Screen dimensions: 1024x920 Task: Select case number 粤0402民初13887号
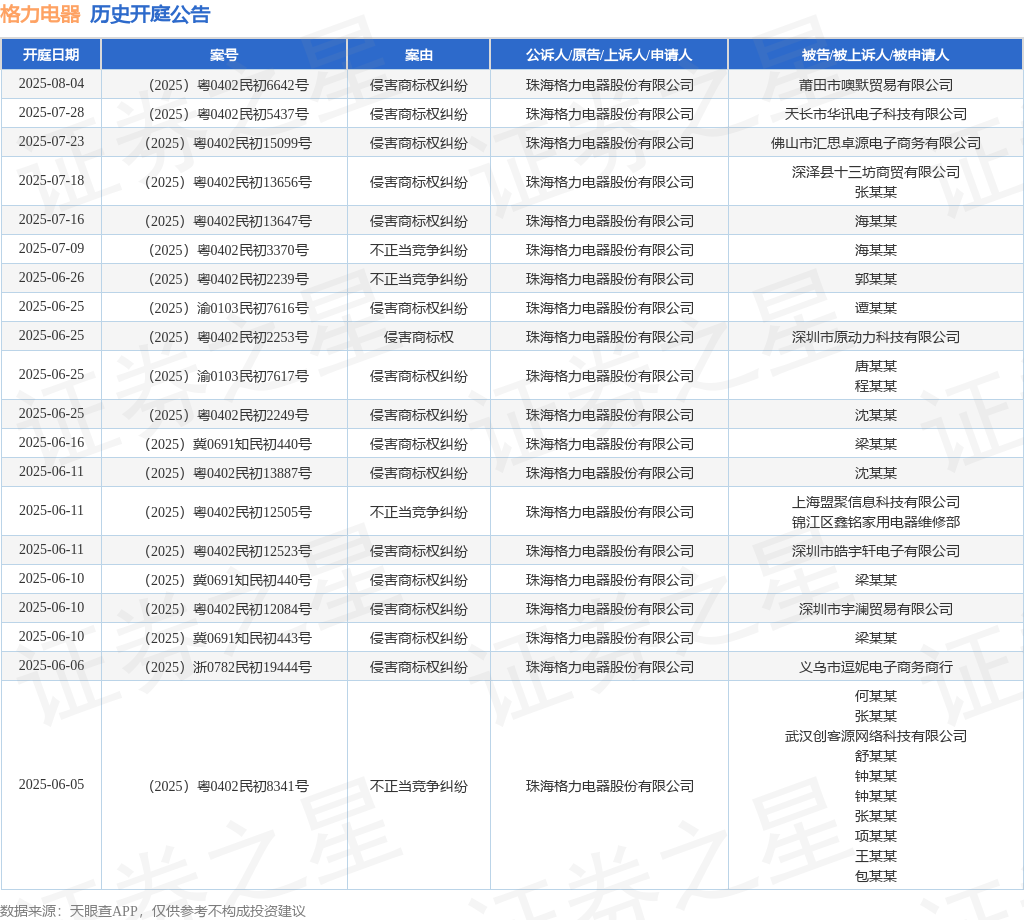(228, 473)
